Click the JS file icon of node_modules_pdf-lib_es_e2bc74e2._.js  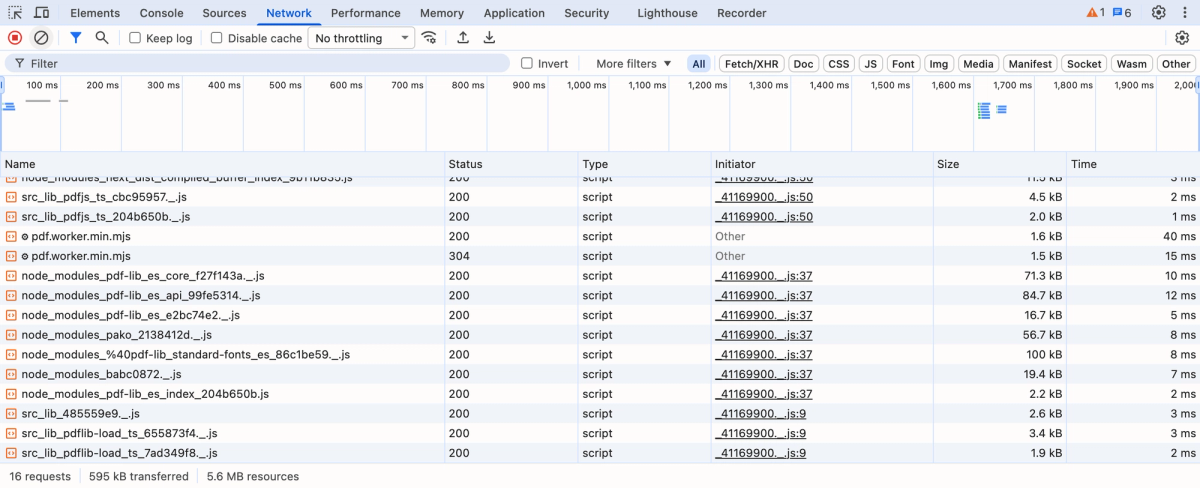[12, 315]
